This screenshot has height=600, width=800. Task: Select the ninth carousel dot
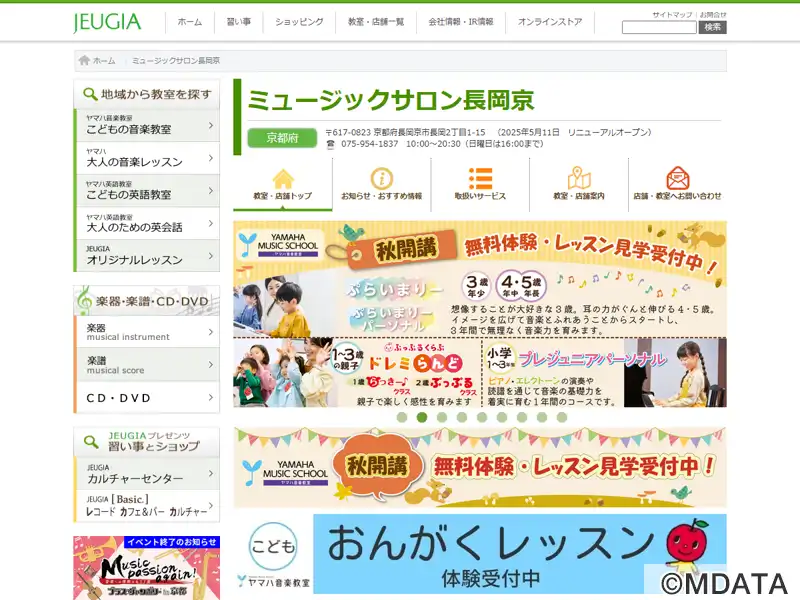(562, 417)
